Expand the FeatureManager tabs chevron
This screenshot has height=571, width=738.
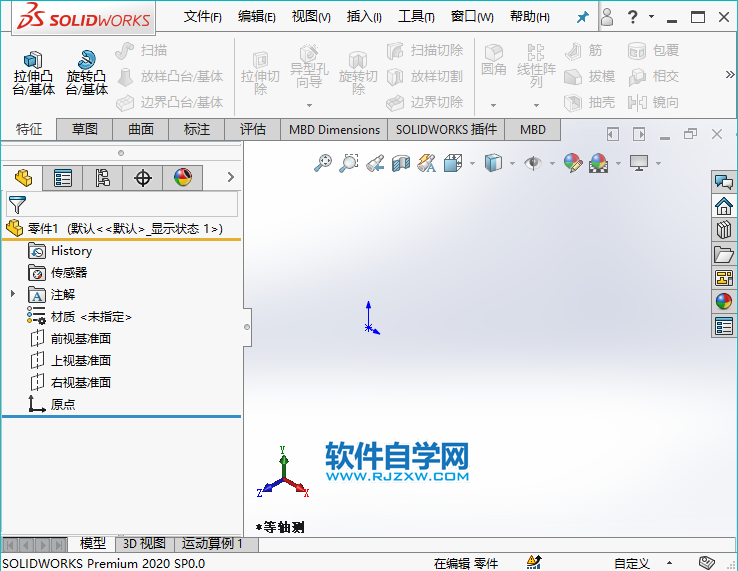tap(231, 177)
